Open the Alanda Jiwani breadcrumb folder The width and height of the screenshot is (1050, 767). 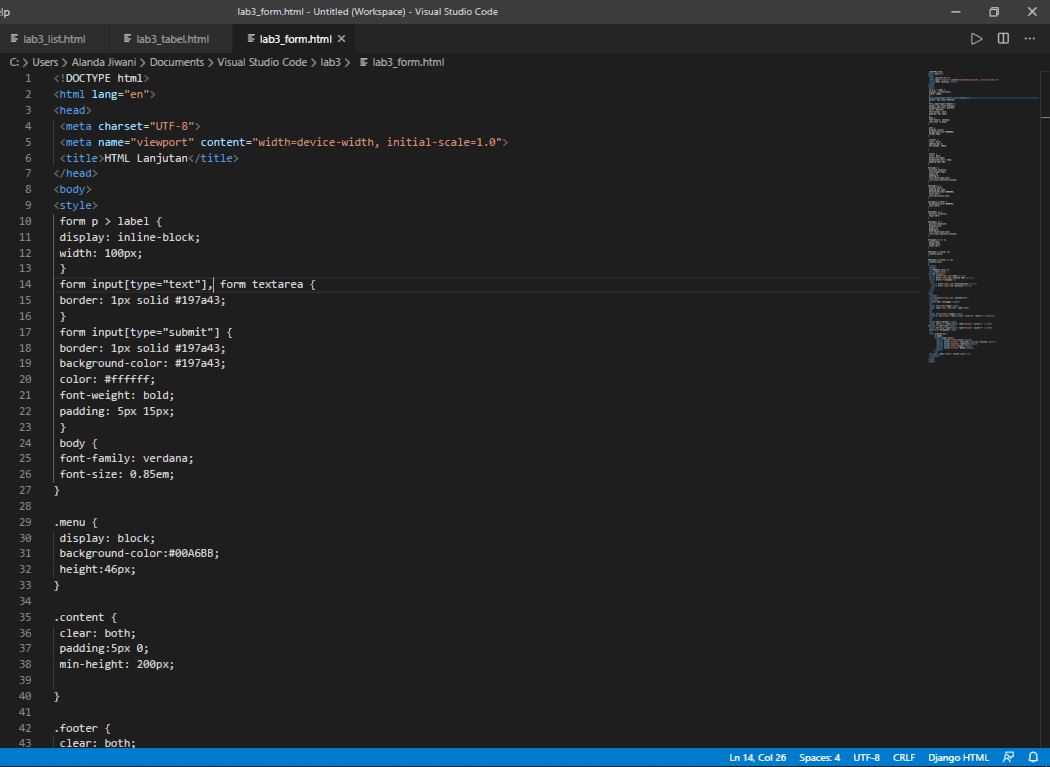tap(104, 62)
